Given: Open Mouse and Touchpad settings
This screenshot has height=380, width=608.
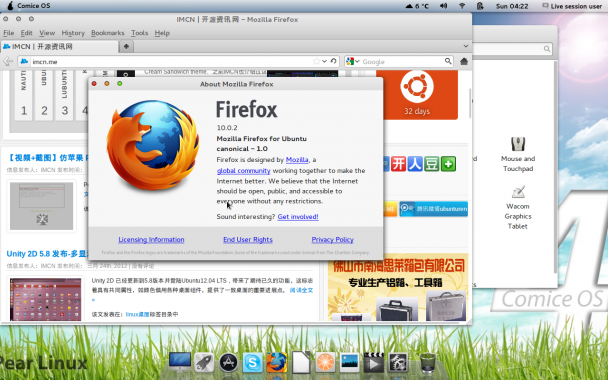Looking at the screenshot, I should pos(518,154).
